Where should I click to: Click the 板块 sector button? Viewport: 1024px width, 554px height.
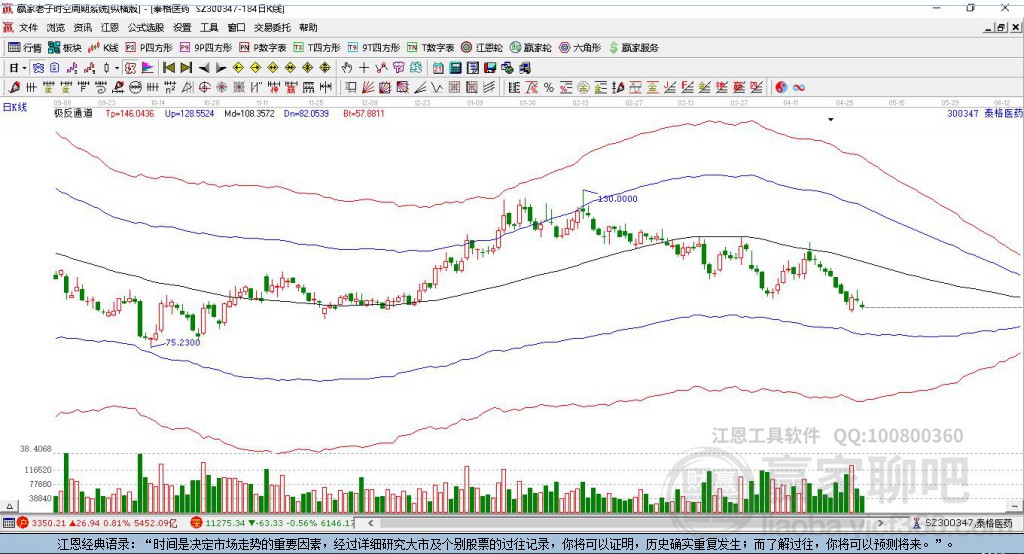[x=64, y=48]
